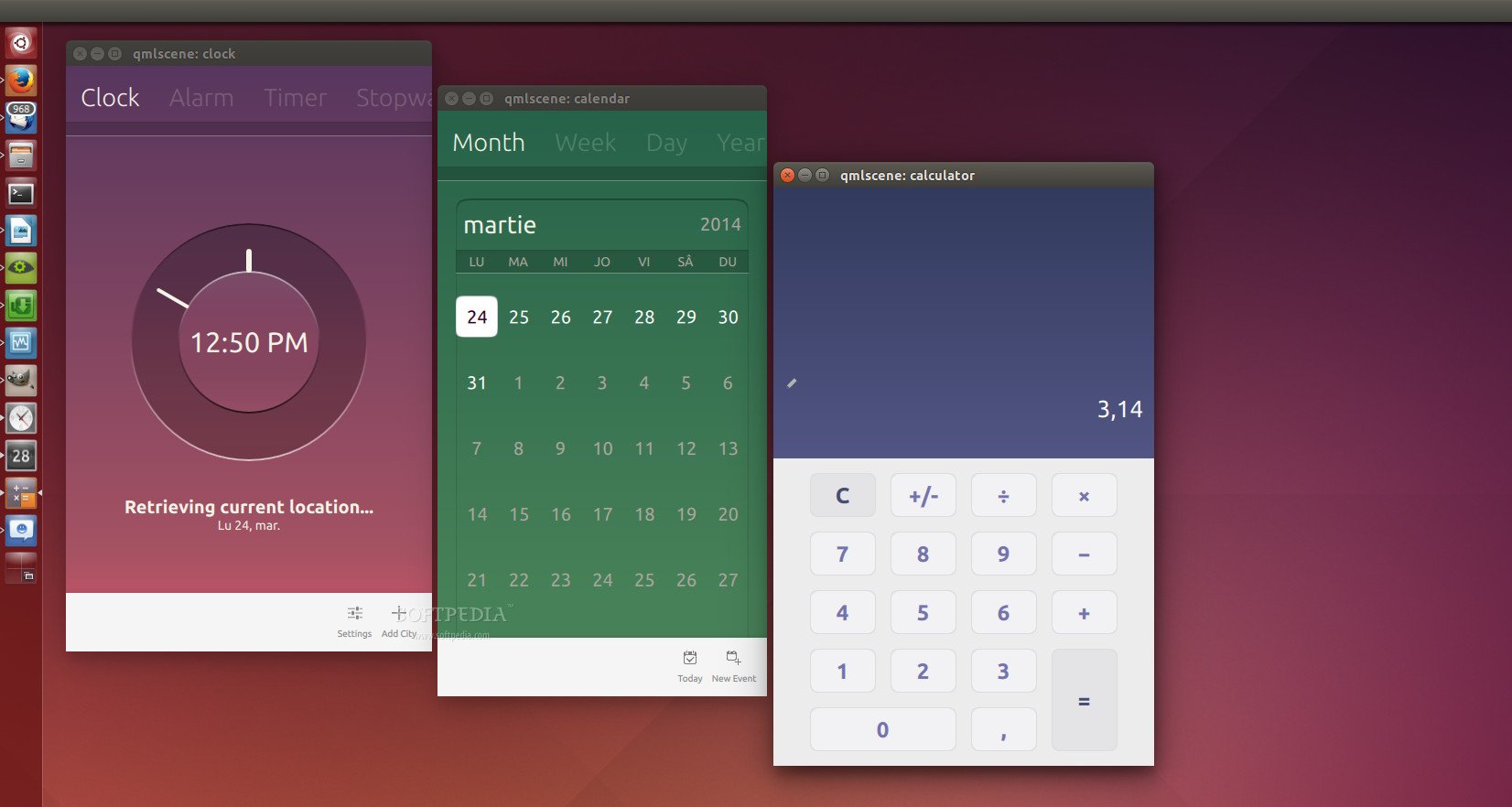Launch GIMP from the dock
1512x807 pixels.
(21, 380)
